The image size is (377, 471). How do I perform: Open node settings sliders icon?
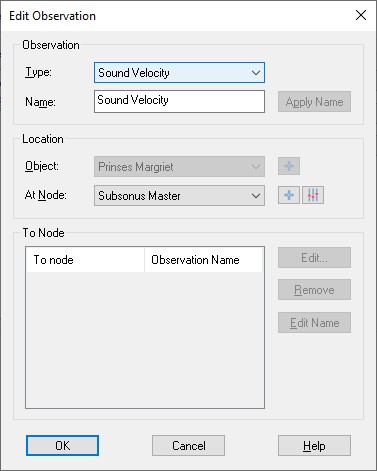313,195
